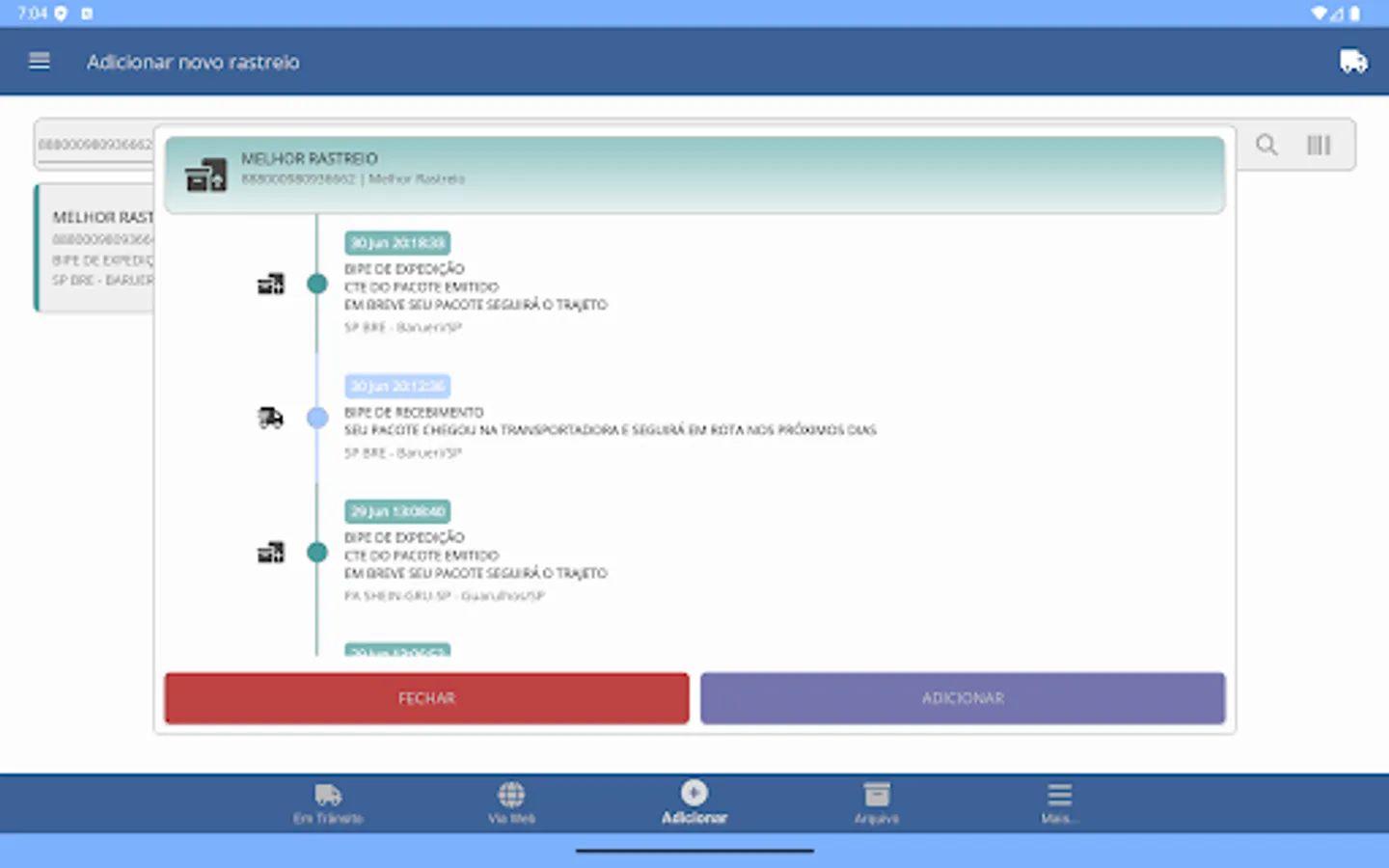This screenshot has height=868, width=1389.
Task: Tap the Mais... menu icon
Action: click(1058, 794)
